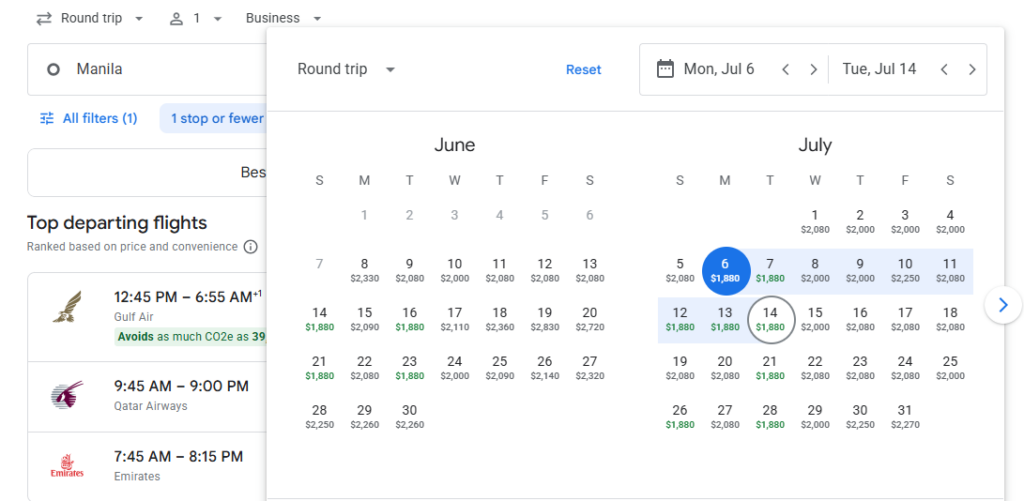1024x501 pixels.
Task: Select July 21 priced $1,880
Action: pos(770,368)
